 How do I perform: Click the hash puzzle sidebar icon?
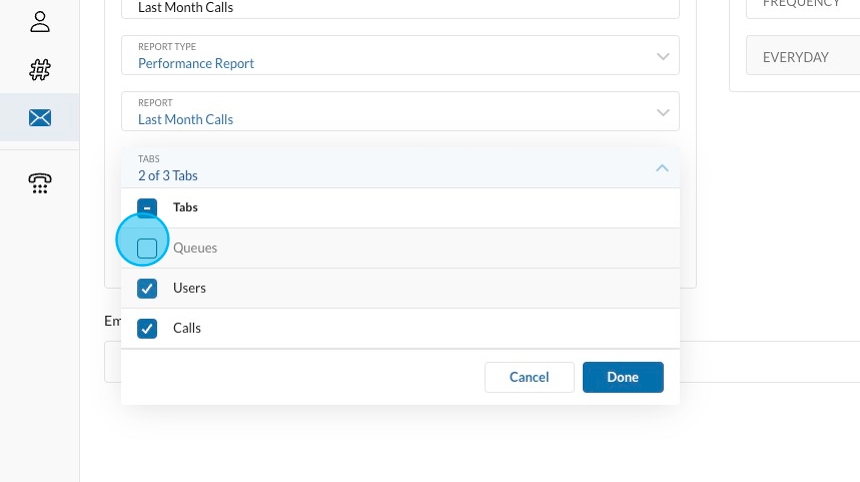[40, 70]
